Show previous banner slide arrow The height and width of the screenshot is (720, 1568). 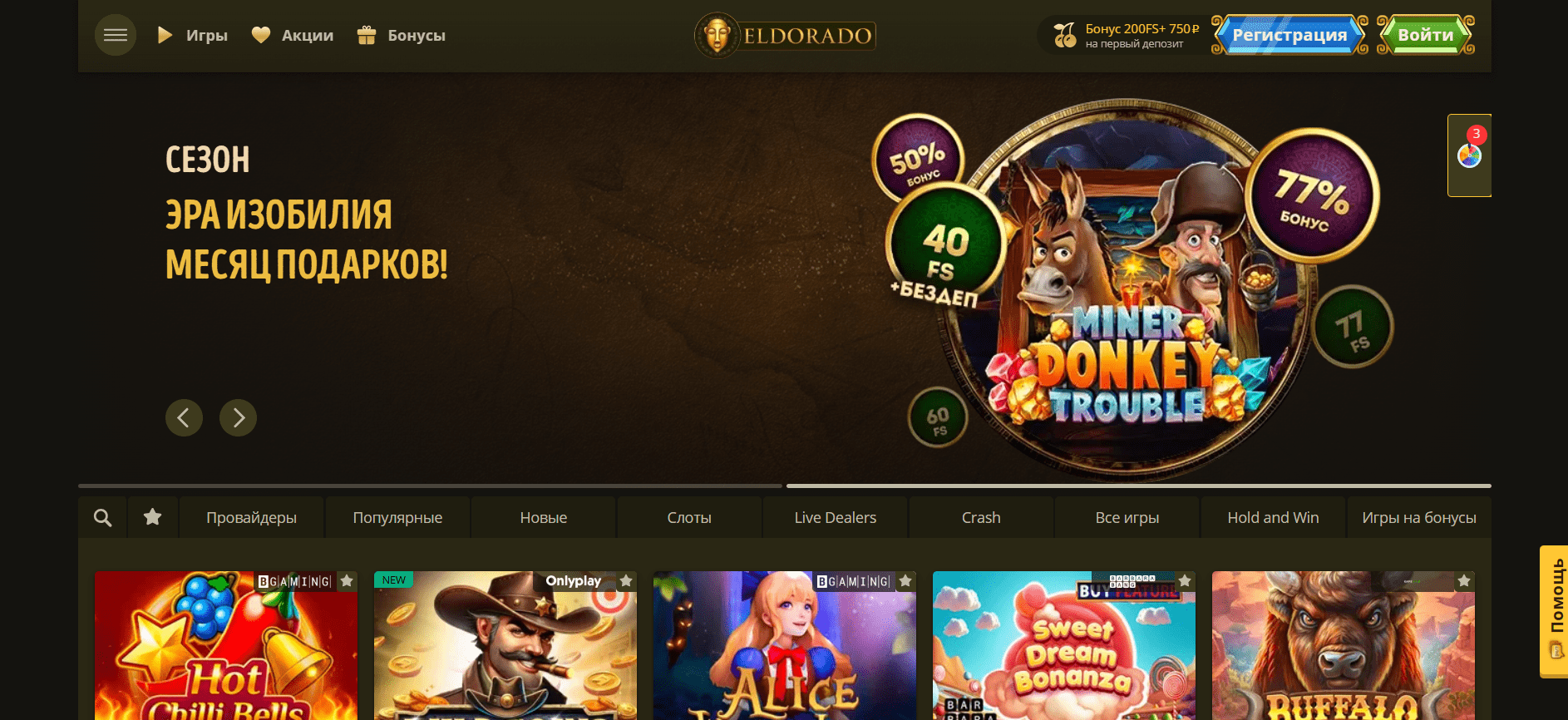pos(184,417)
